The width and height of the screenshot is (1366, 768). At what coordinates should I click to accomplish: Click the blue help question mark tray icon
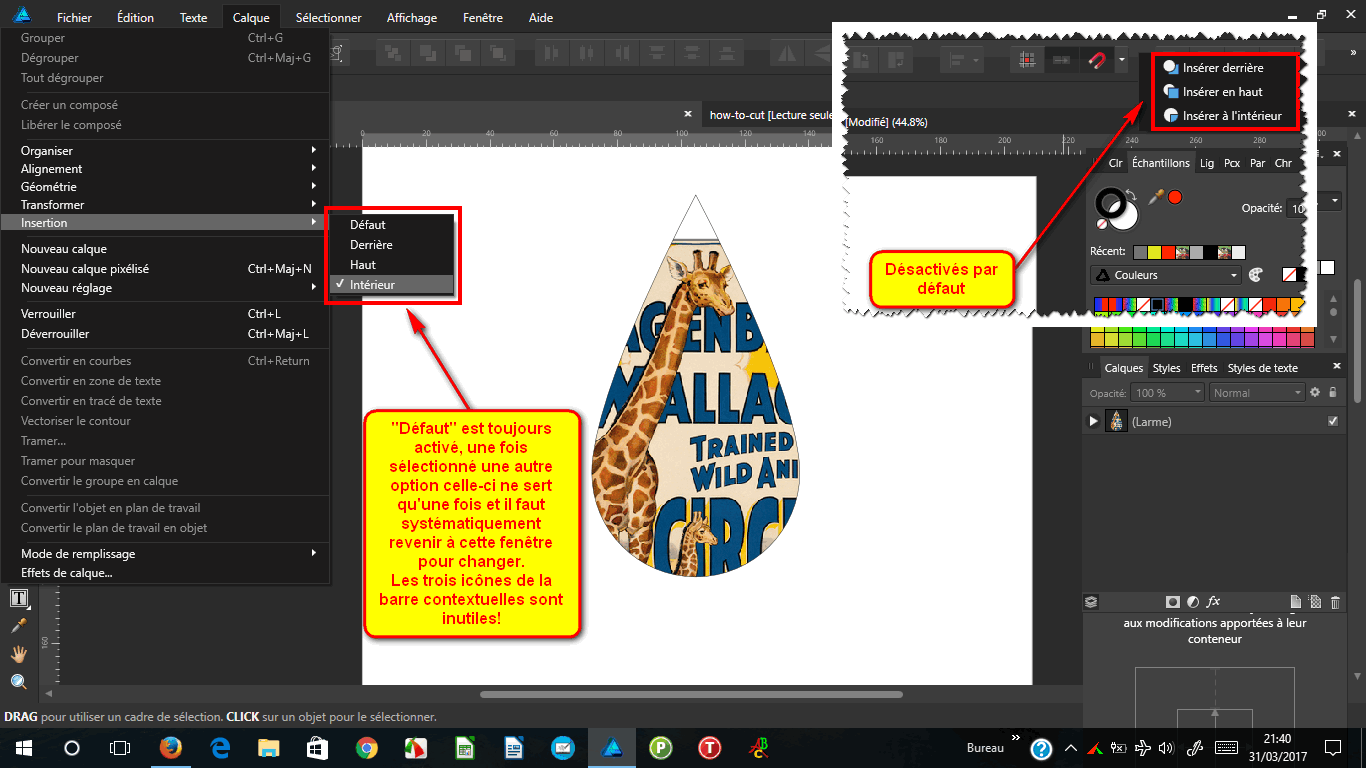coord(1041,748)
